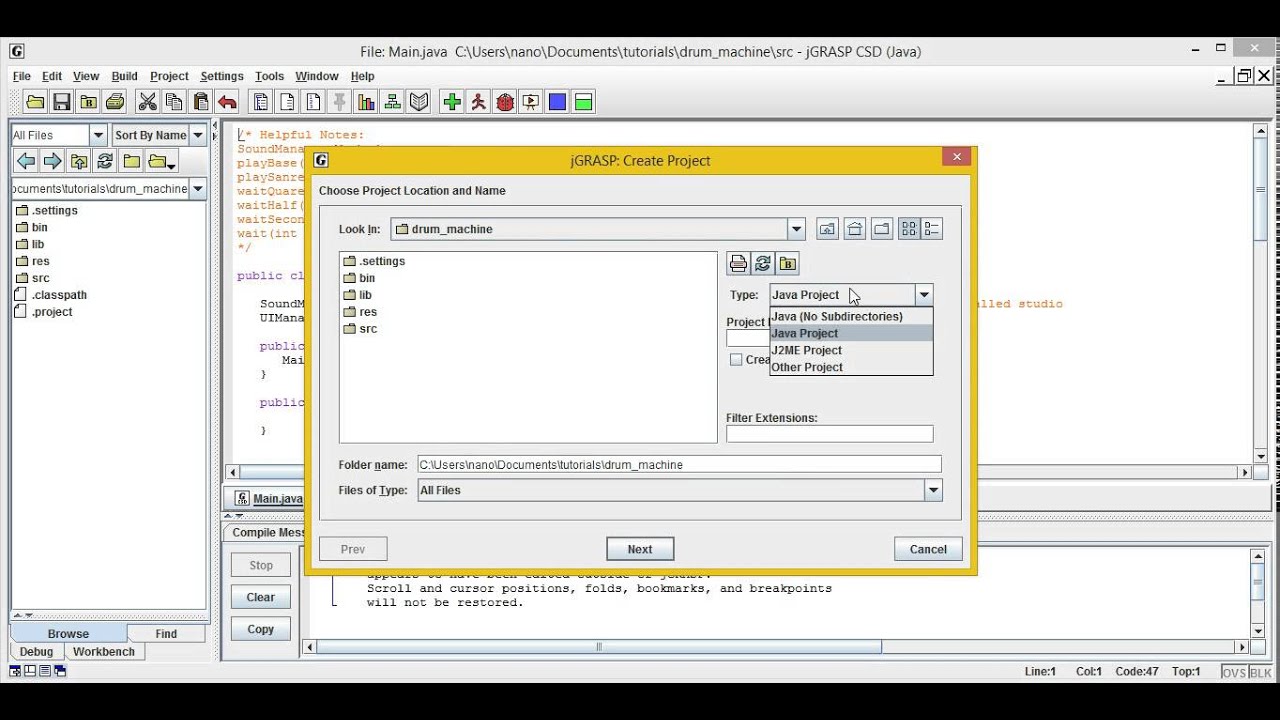Image resolution: width=1280 pixels, height=720 pixels.
Task: Select Java (No Subdirectories) option
Action: click(x=851, y=316)
